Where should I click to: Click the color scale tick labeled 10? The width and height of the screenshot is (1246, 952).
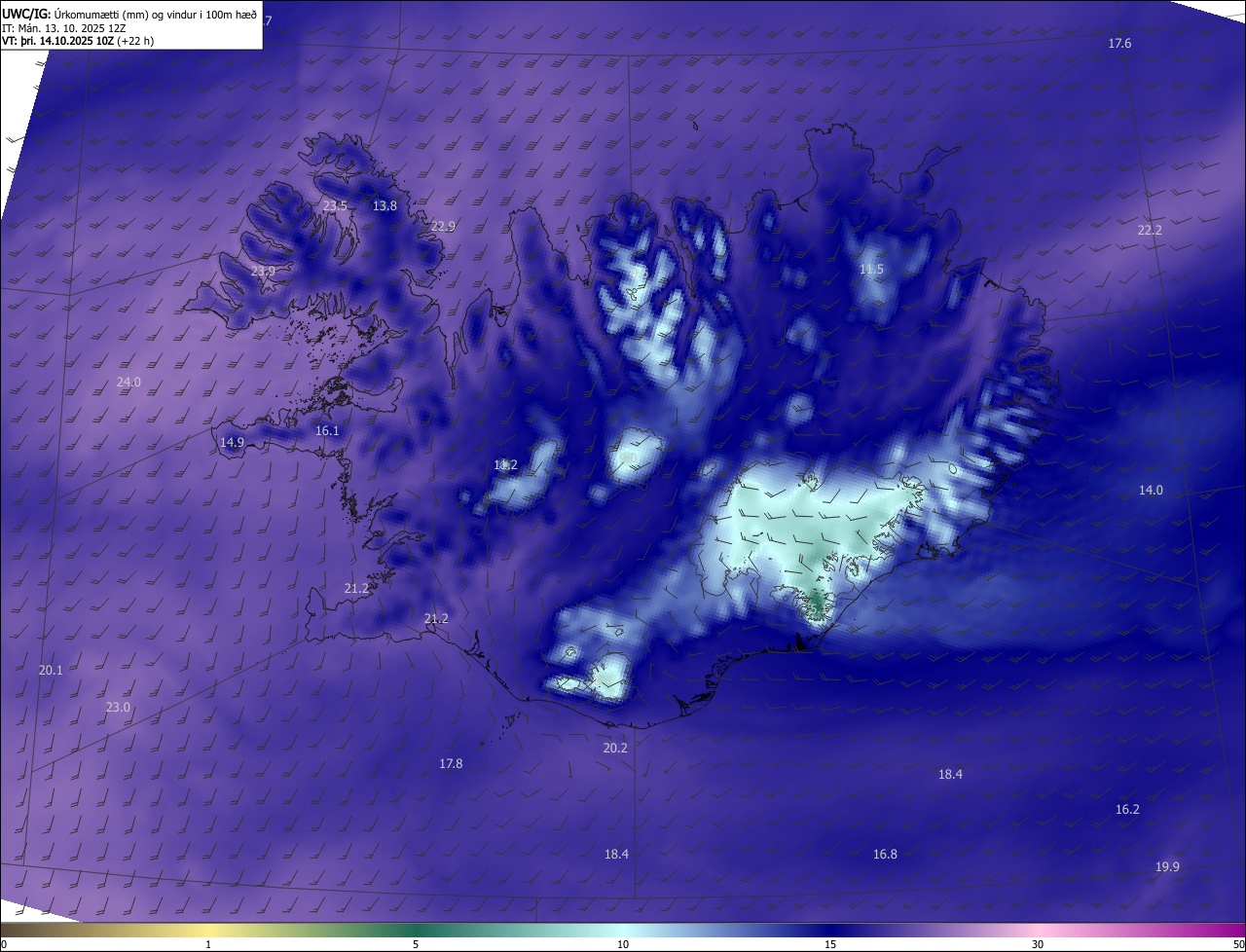click(x=623, y=944)
